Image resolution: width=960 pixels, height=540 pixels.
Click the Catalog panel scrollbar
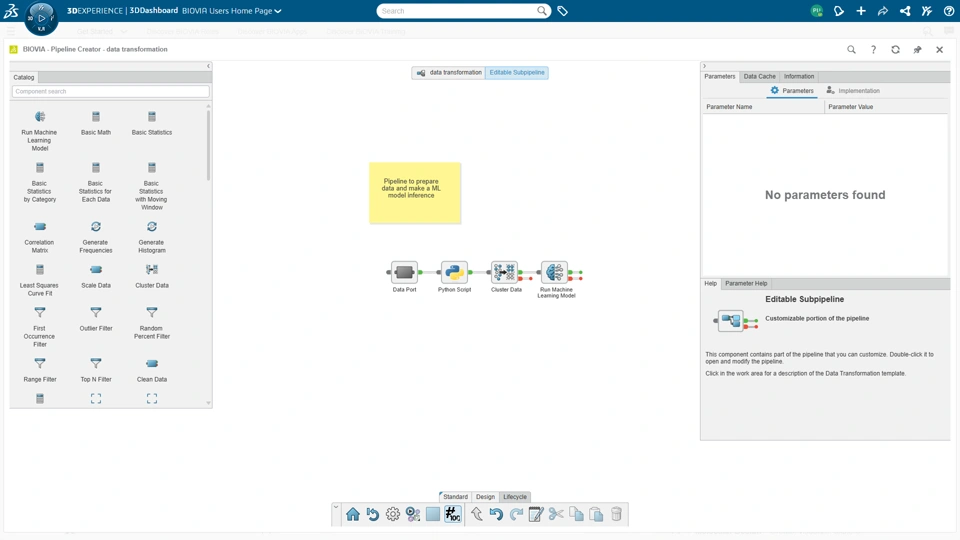[208, 144]
